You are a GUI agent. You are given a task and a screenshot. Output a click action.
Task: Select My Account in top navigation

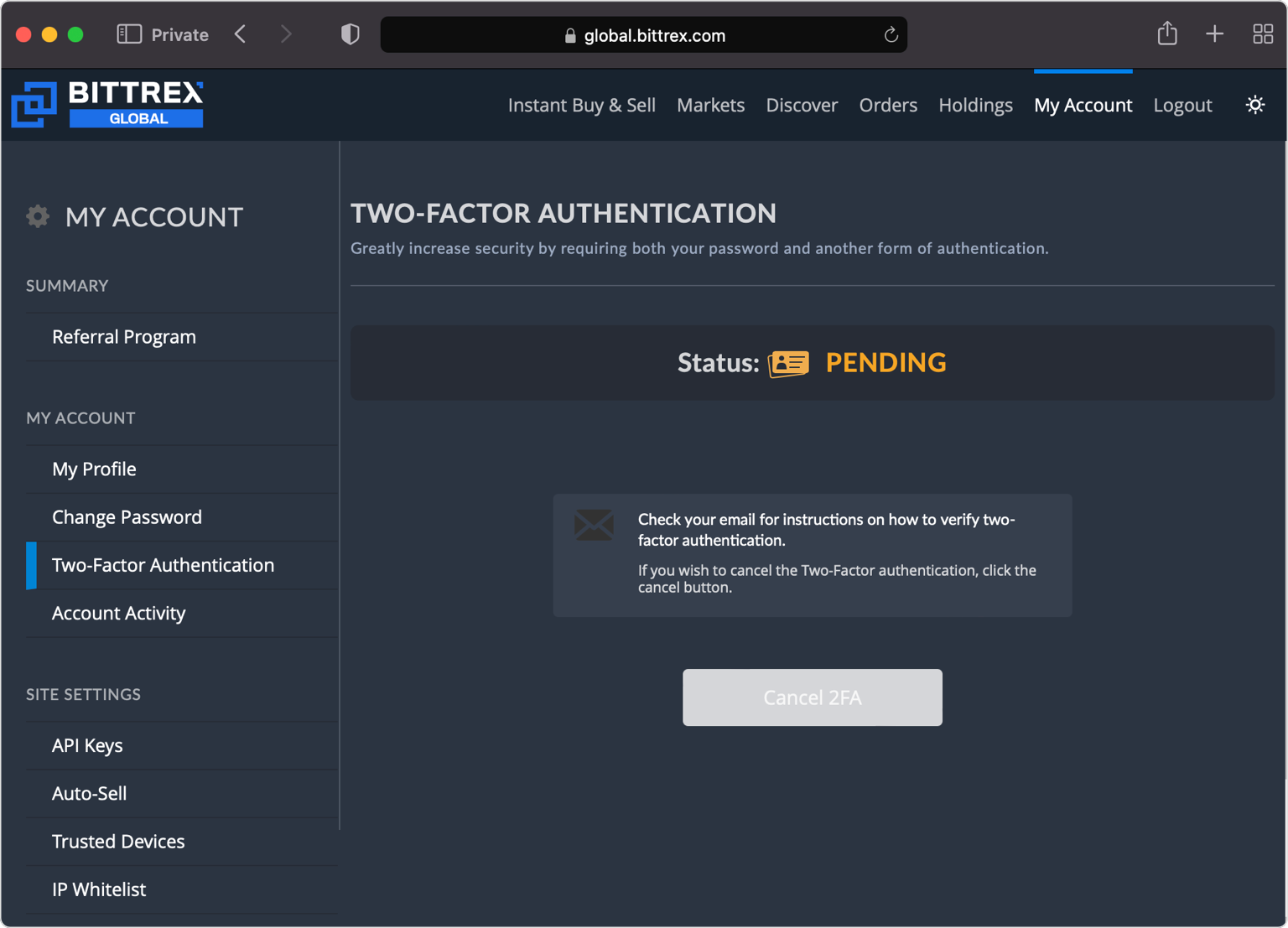click(1083, 105)
